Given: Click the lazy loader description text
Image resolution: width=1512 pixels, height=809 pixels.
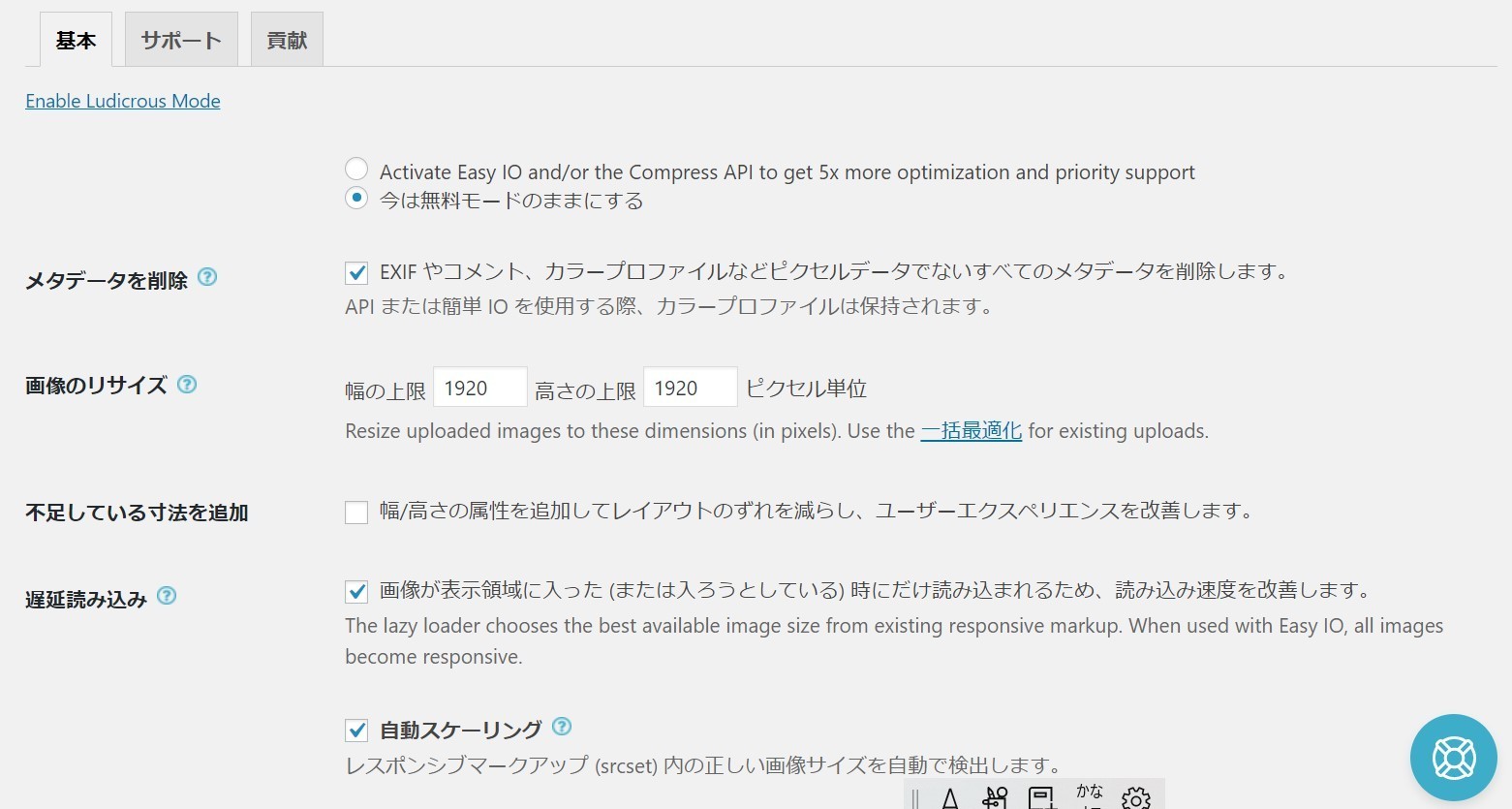Looking at the screenshot, I should click(x=894, y=640).
